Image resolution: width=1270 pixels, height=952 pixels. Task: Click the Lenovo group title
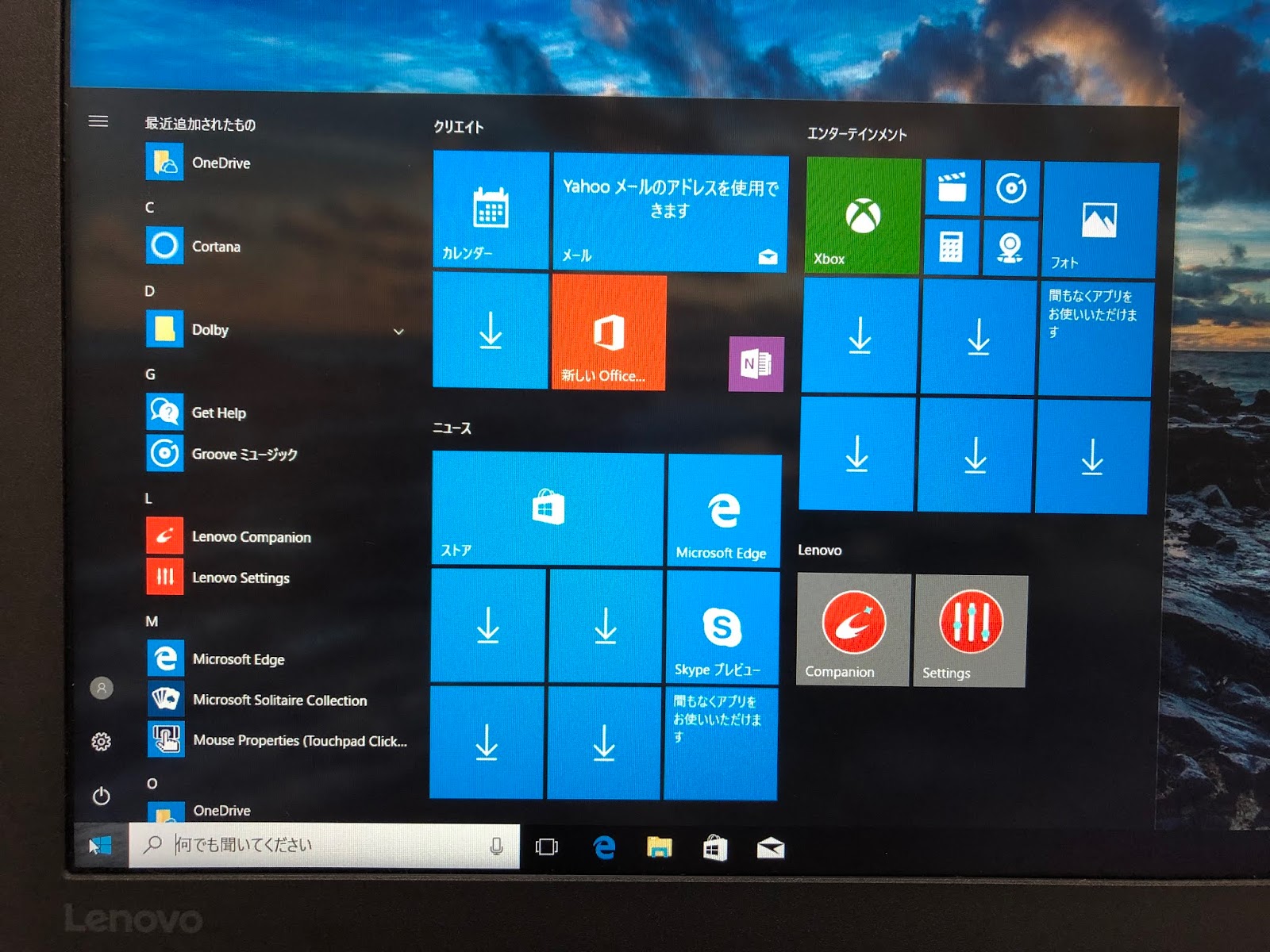tap(820, 550)
